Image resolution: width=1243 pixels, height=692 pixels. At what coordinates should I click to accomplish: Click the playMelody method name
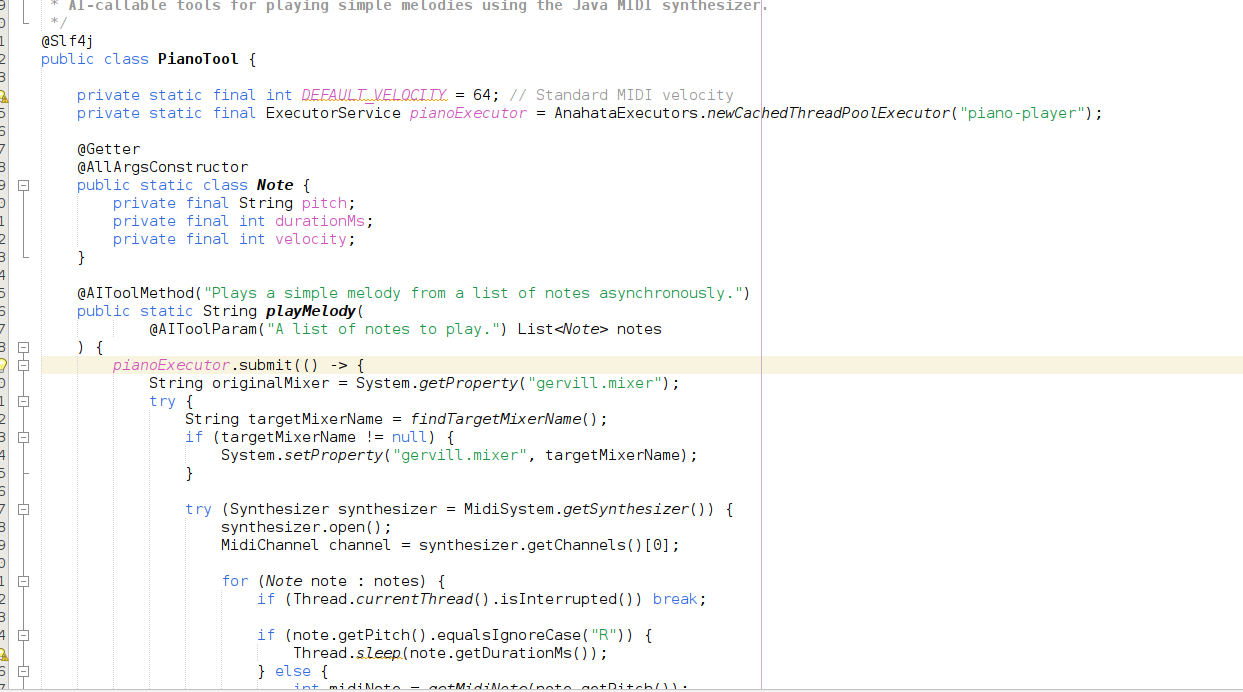coord(310,311)
